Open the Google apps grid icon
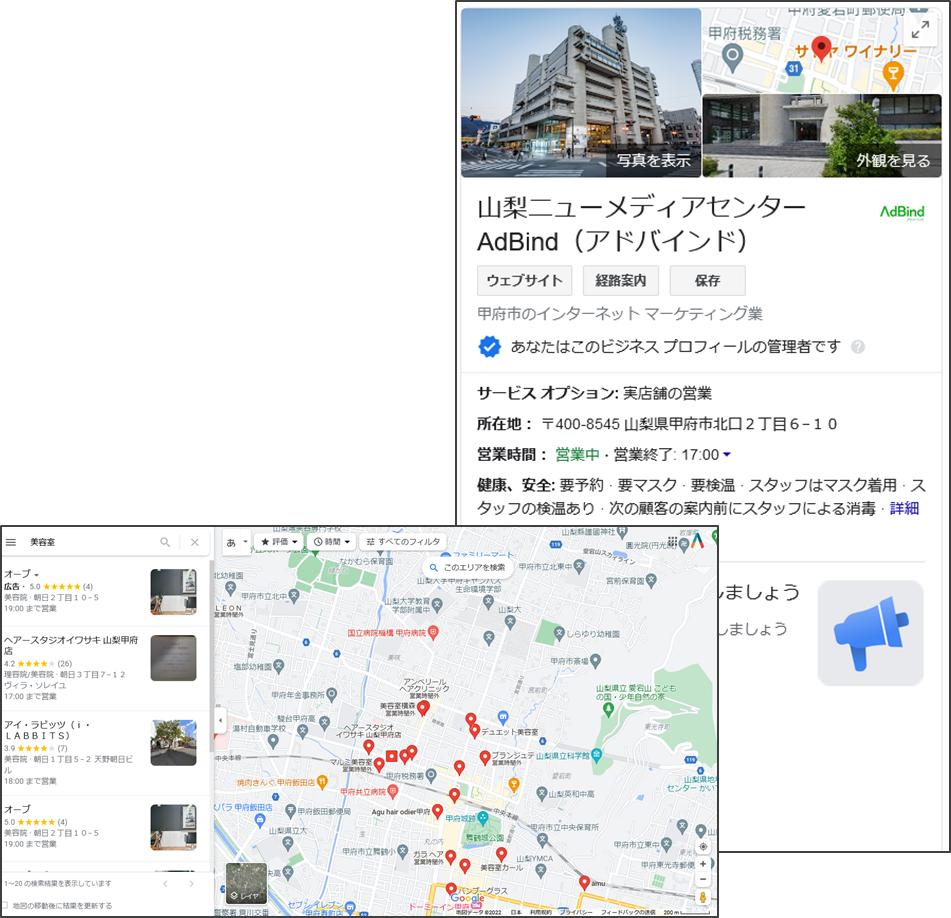Image resolution: width=951 pixels, height=918 pixels. (672, 541)
